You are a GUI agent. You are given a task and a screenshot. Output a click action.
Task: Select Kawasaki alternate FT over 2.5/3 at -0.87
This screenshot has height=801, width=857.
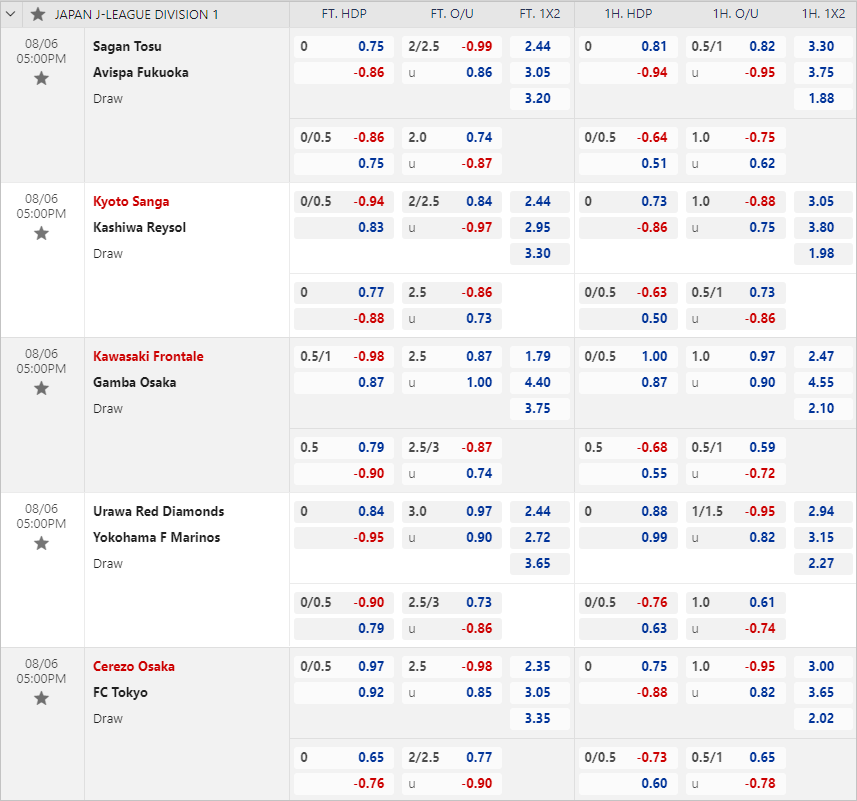pos(451,447)
